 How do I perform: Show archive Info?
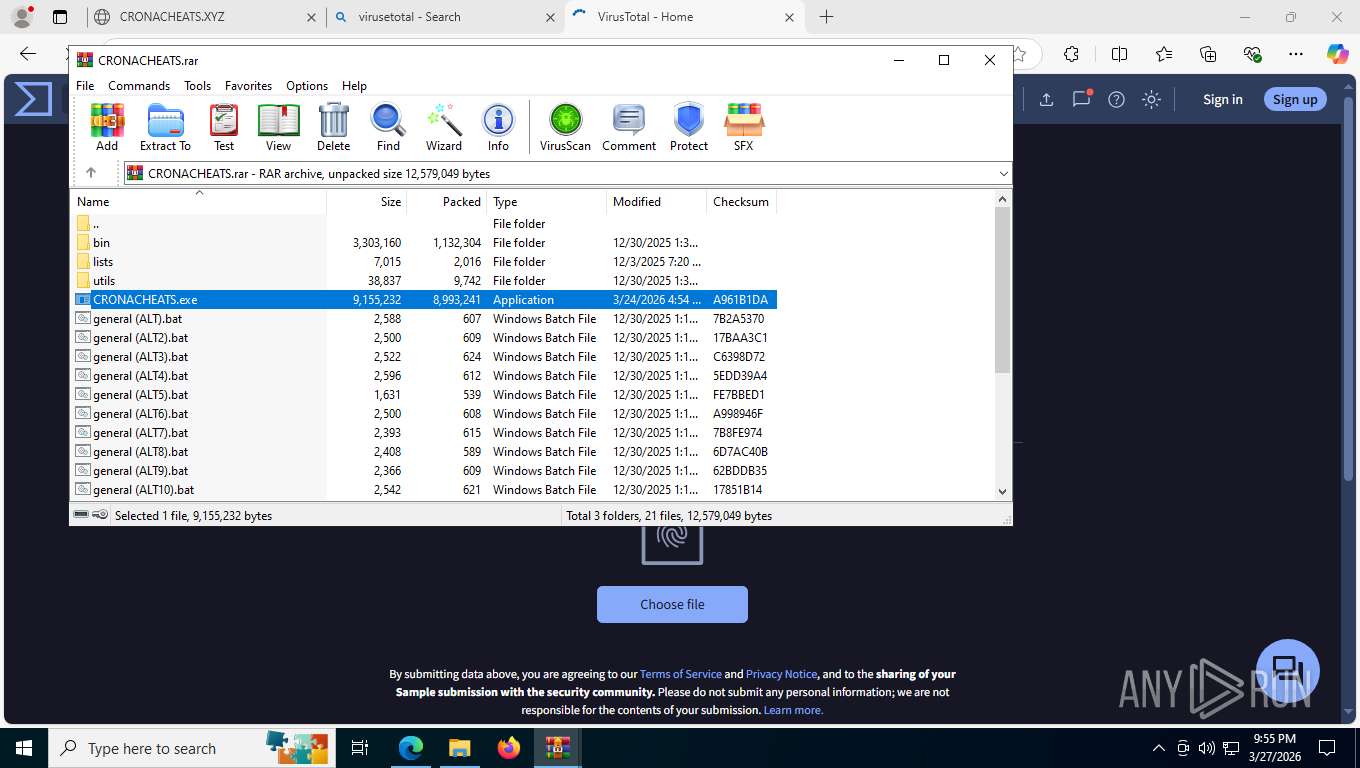pyautogui.click(x=498, y=127)
